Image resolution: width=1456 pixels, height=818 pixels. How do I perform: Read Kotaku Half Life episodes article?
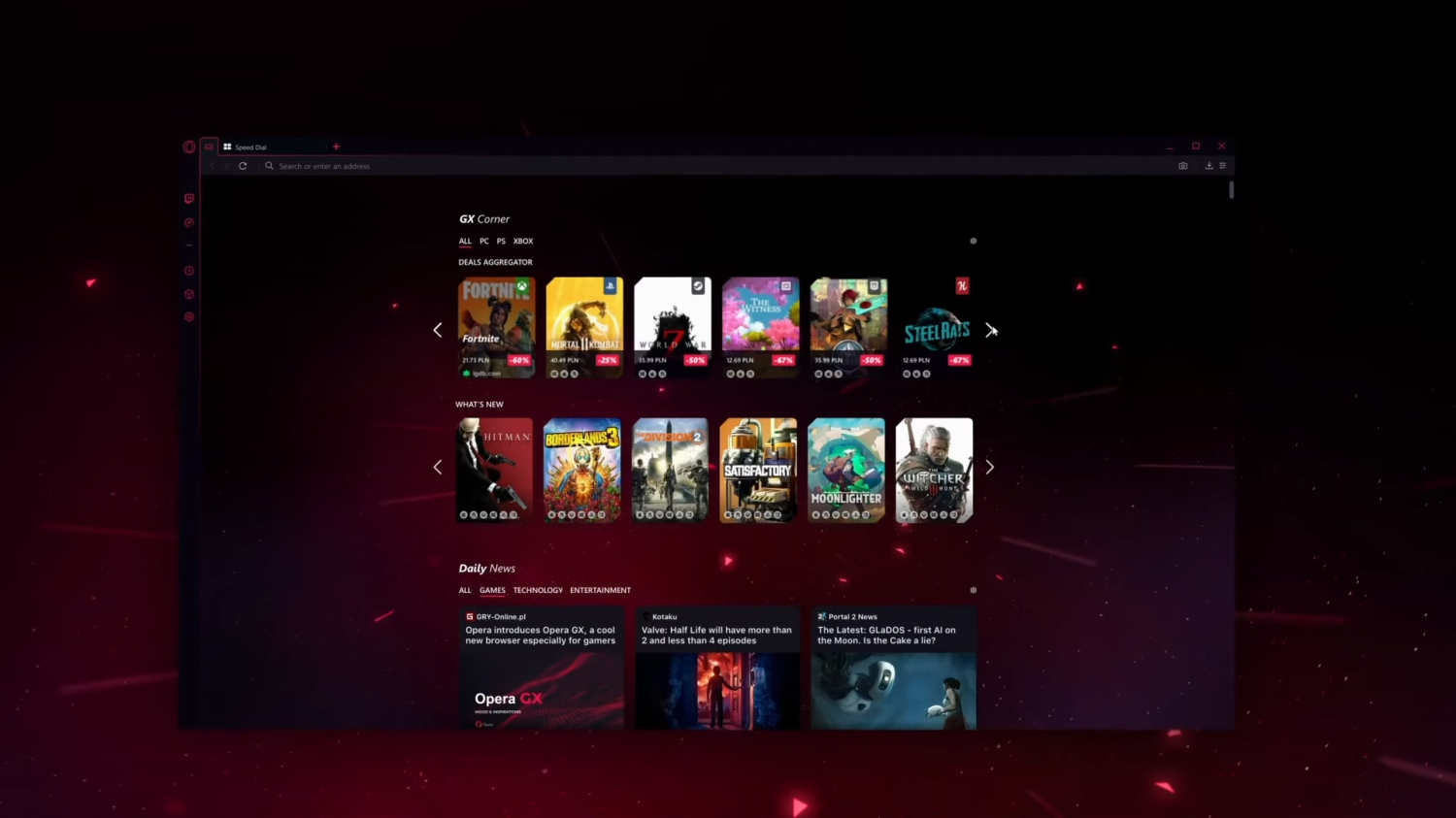[717, 668]
